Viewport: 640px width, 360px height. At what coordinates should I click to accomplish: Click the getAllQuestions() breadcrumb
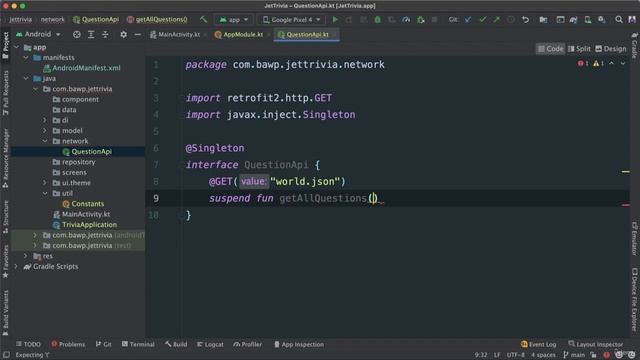(x=157, y=20)
